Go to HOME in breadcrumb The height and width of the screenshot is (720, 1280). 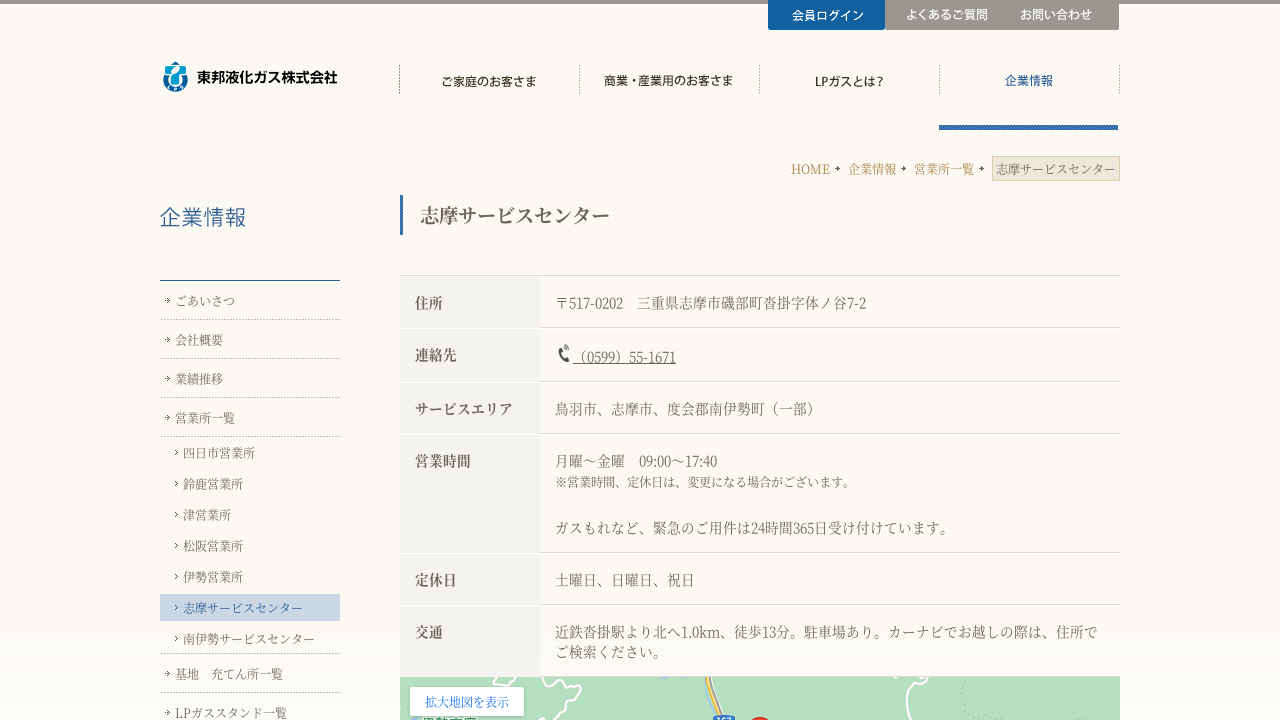pyautogui.click(x=810, y=169)
